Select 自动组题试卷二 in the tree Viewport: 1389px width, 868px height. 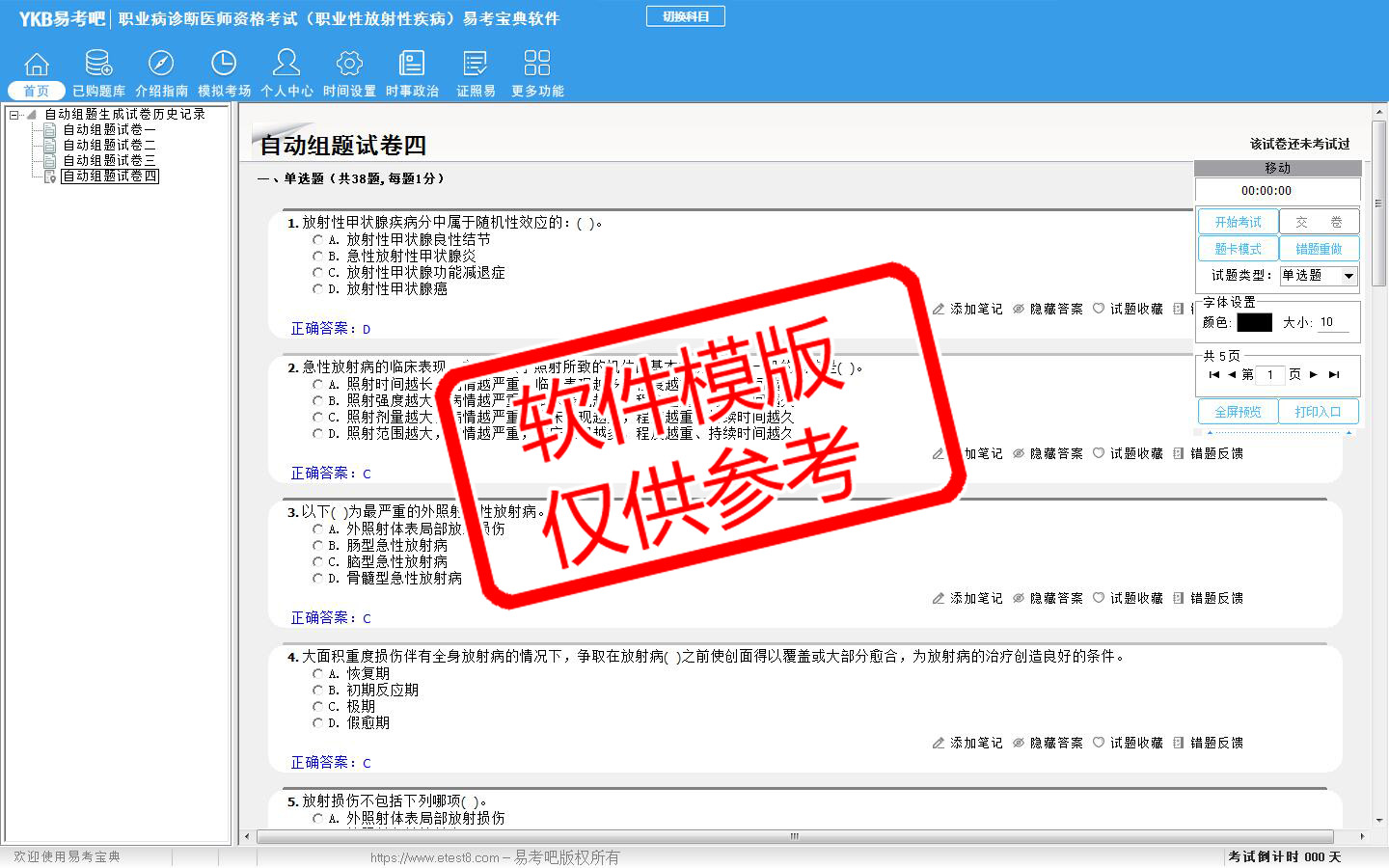pyautogui.click(x=108, y=145)
